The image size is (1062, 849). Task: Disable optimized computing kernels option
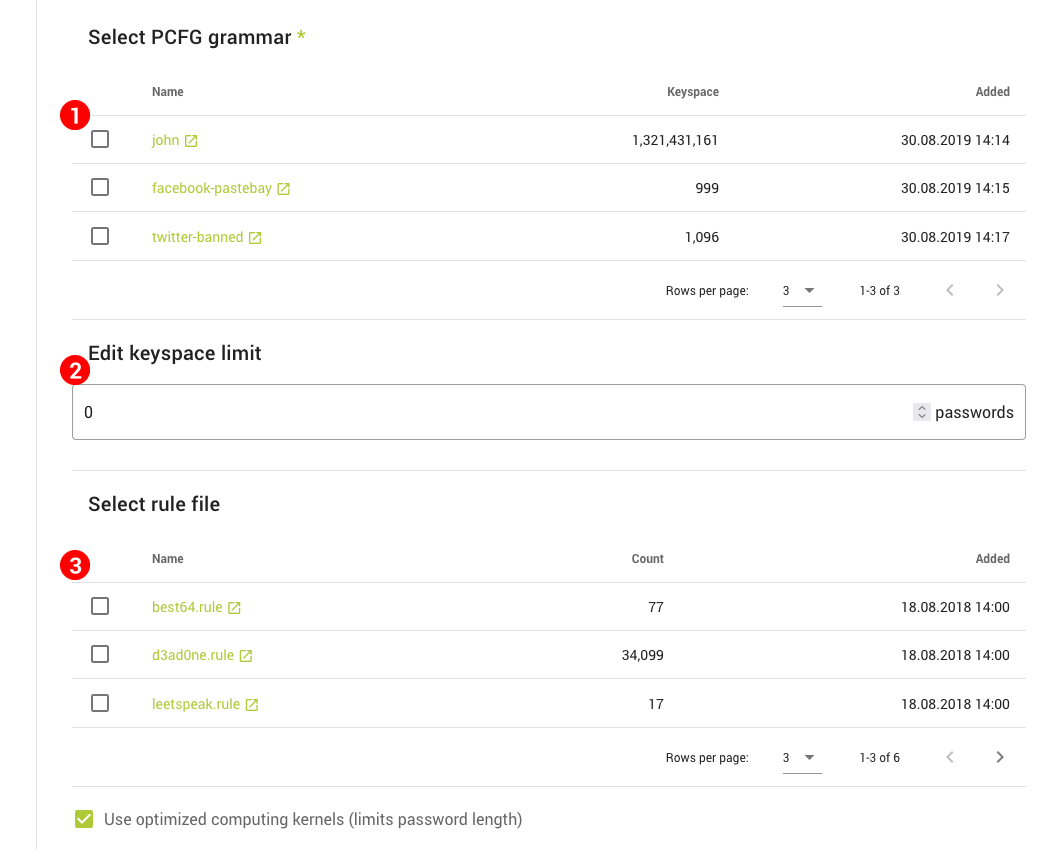click(84, 820)
